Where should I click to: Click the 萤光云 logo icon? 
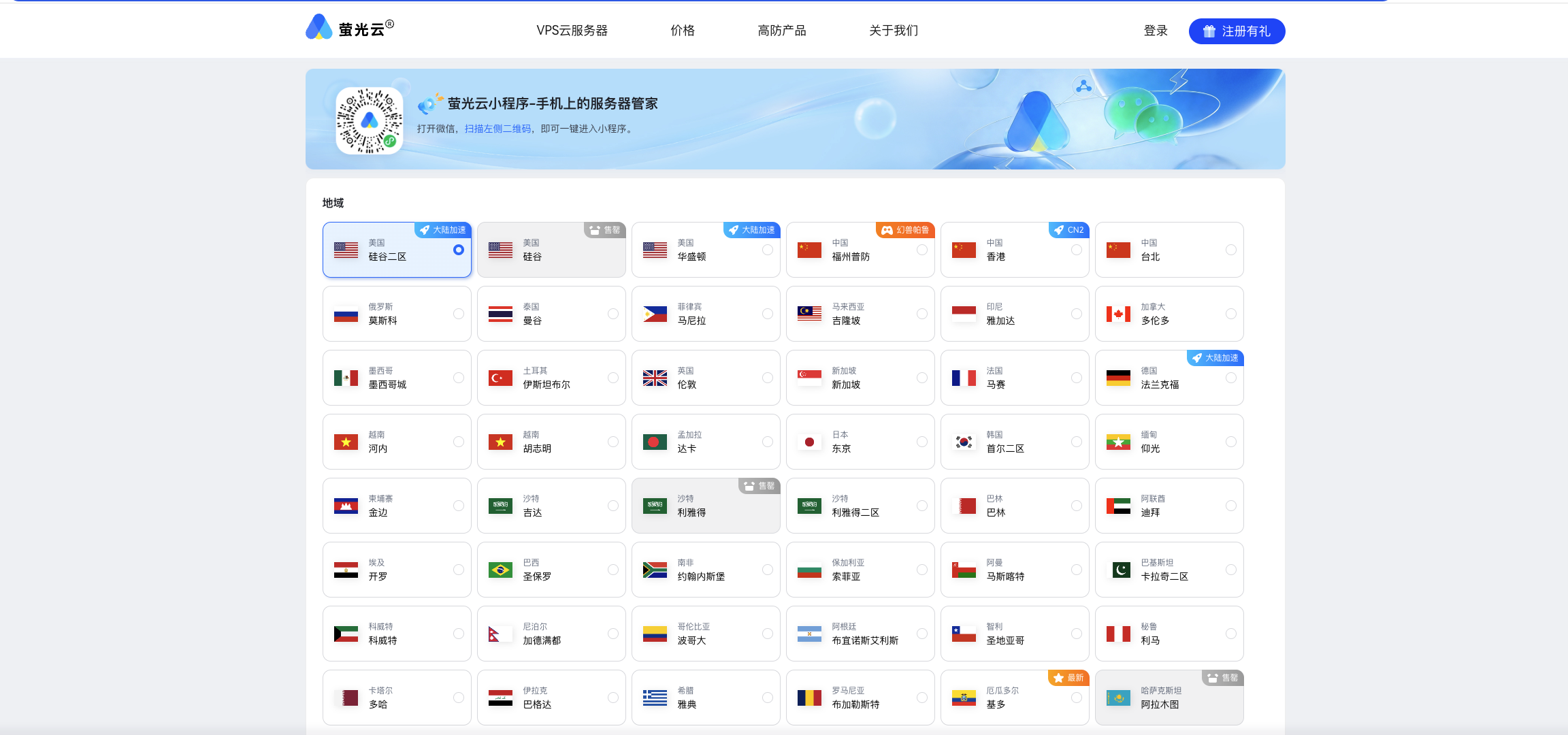318,27
